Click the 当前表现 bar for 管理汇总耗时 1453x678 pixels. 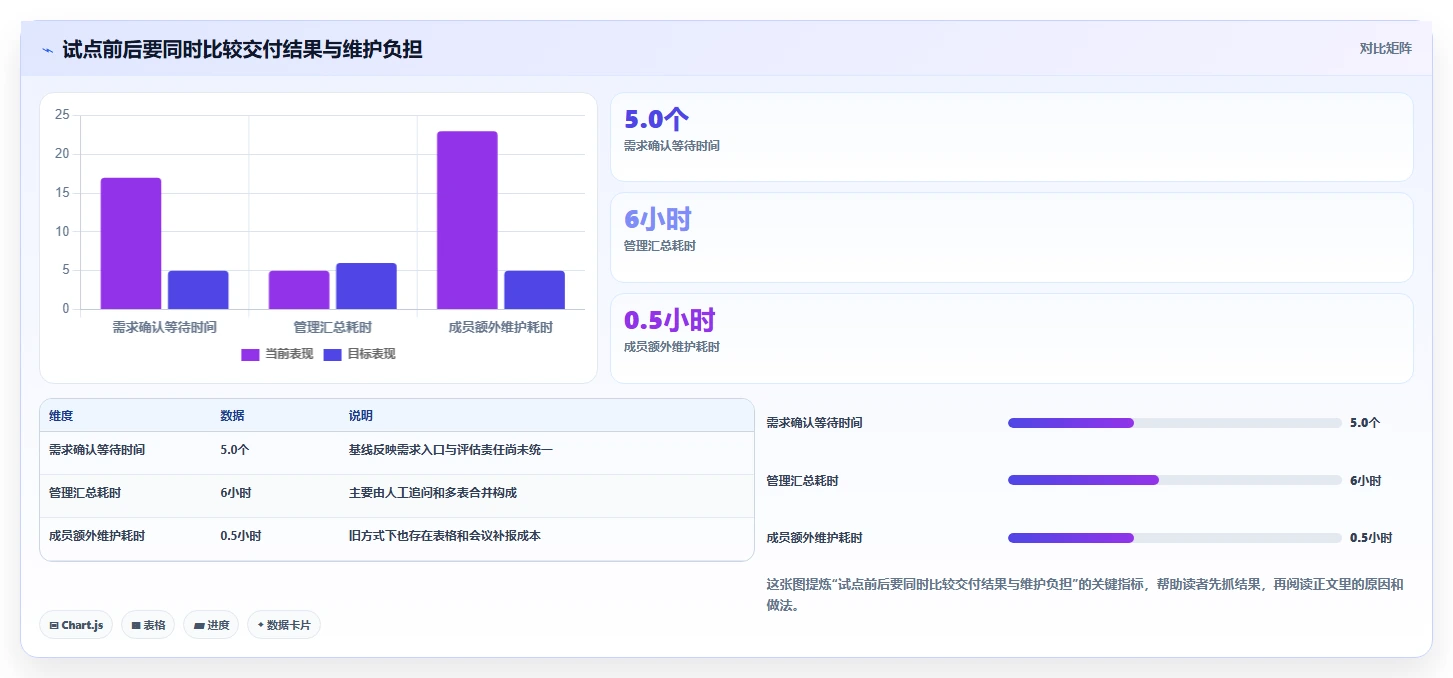pos(299,290)
